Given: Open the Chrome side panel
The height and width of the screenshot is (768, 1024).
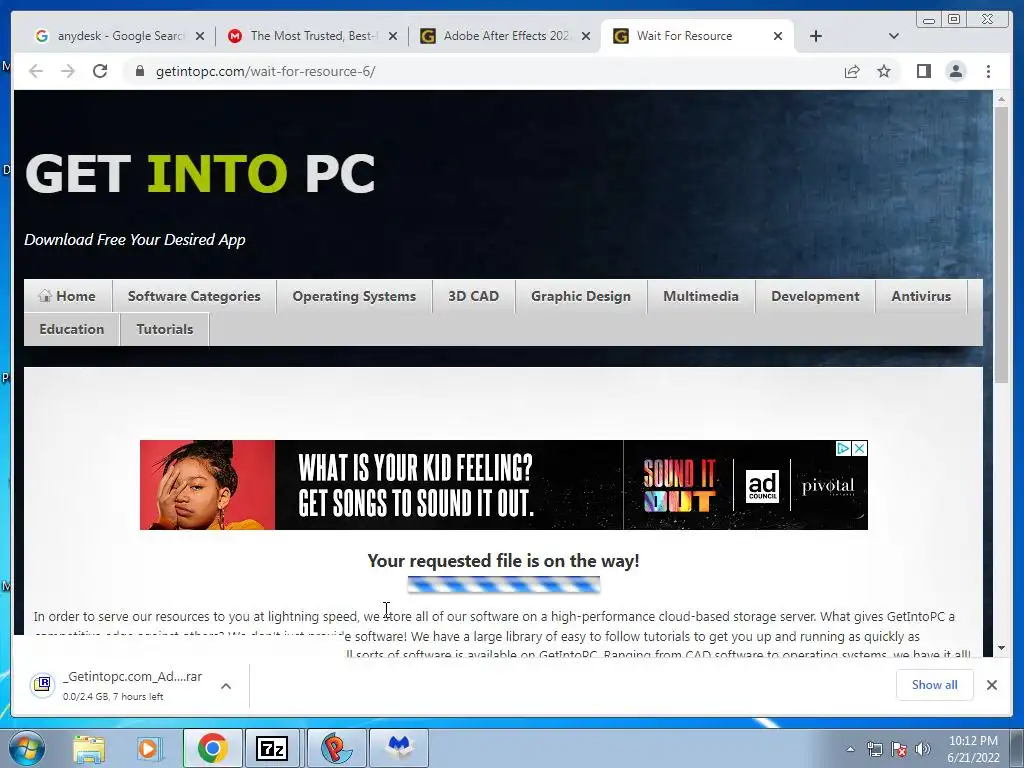Looking at the screenshot, I should click(923, 71).
